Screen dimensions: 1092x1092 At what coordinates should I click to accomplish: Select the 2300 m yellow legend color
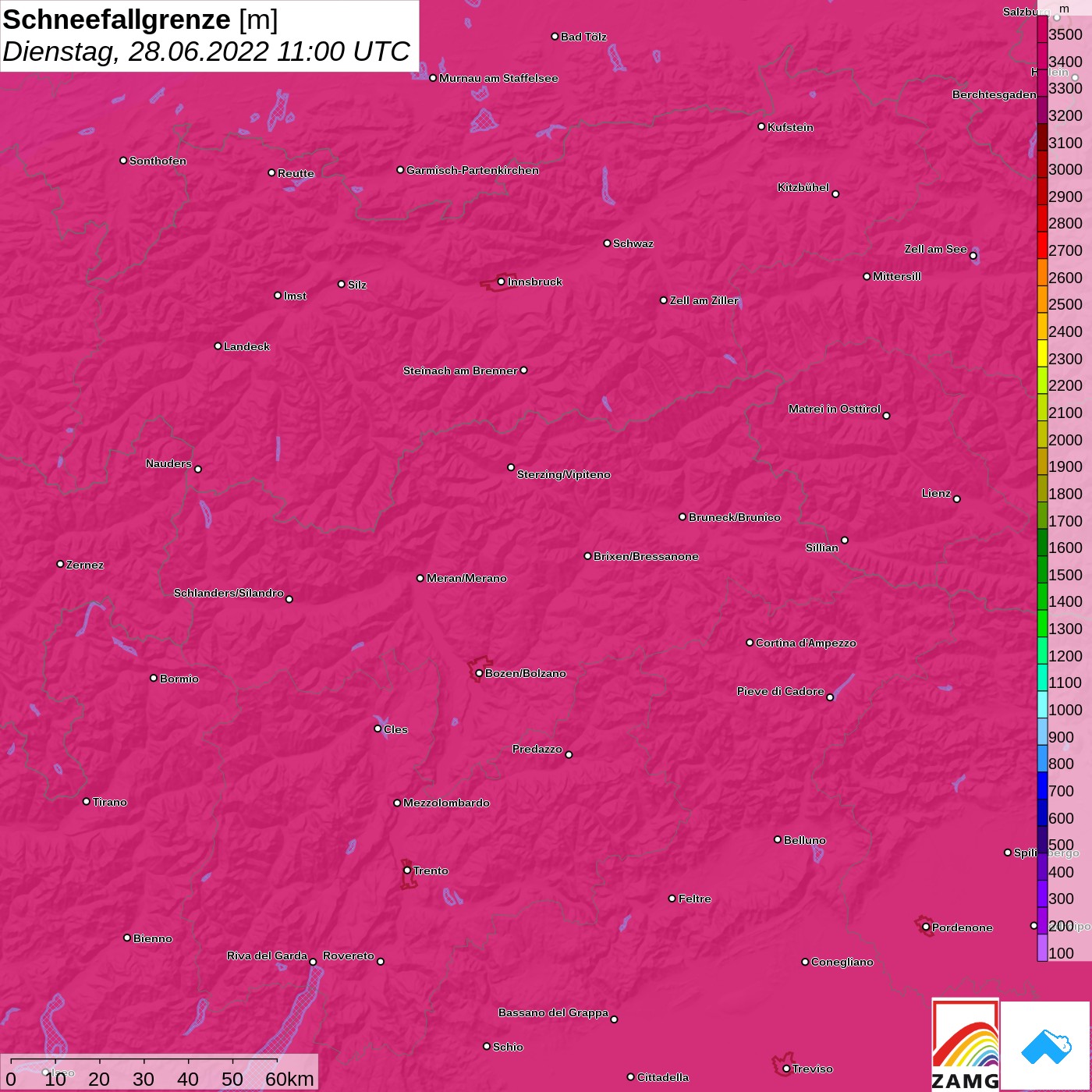click(1042, 353)
